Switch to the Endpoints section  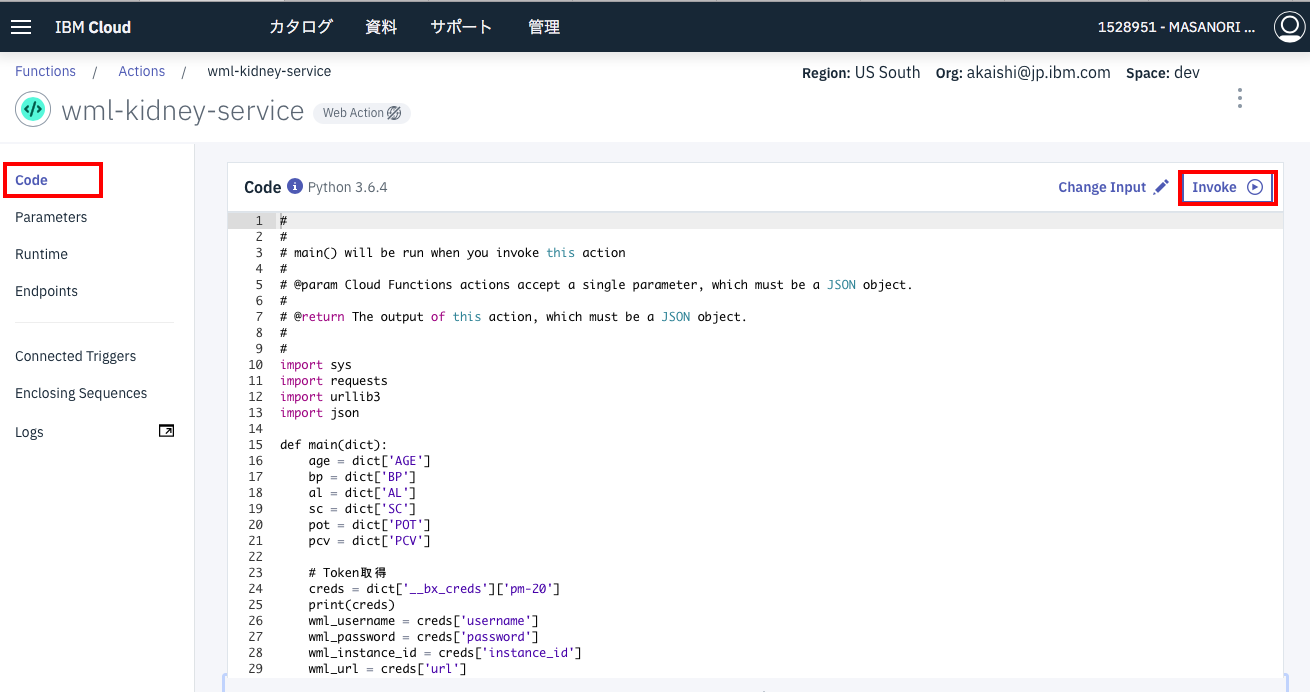46,291
